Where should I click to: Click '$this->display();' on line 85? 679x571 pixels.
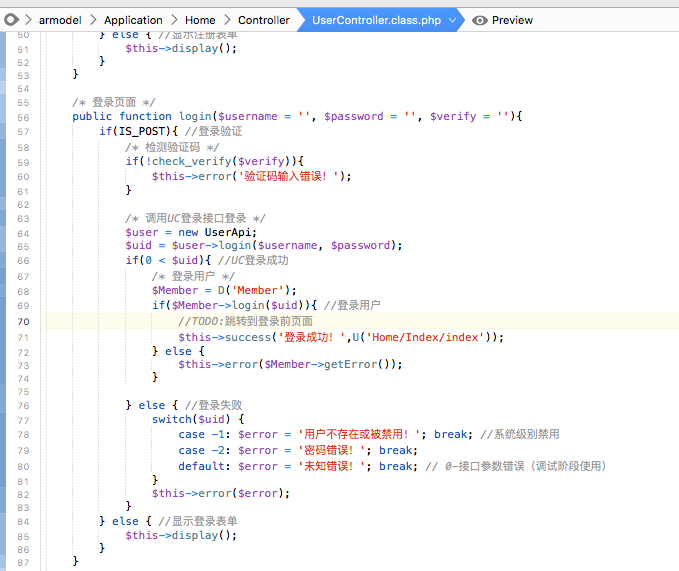click(x=181, y=536)
